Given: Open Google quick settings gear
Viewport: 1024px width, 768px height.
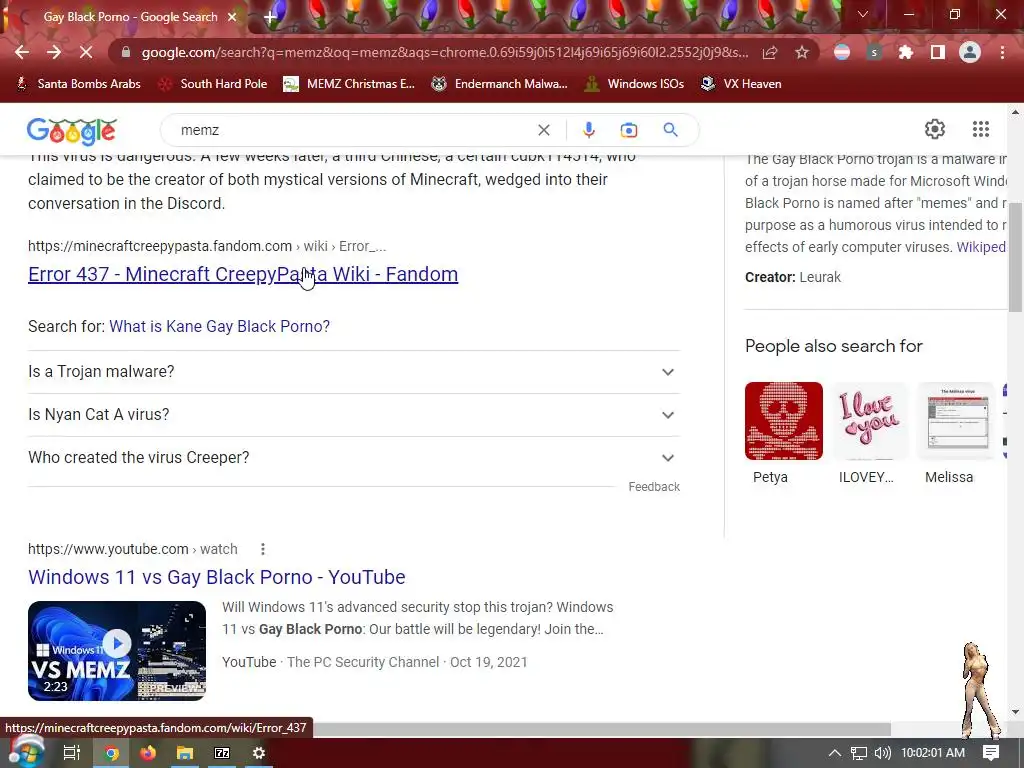Looking at the screenshot, I should point(935,129).
